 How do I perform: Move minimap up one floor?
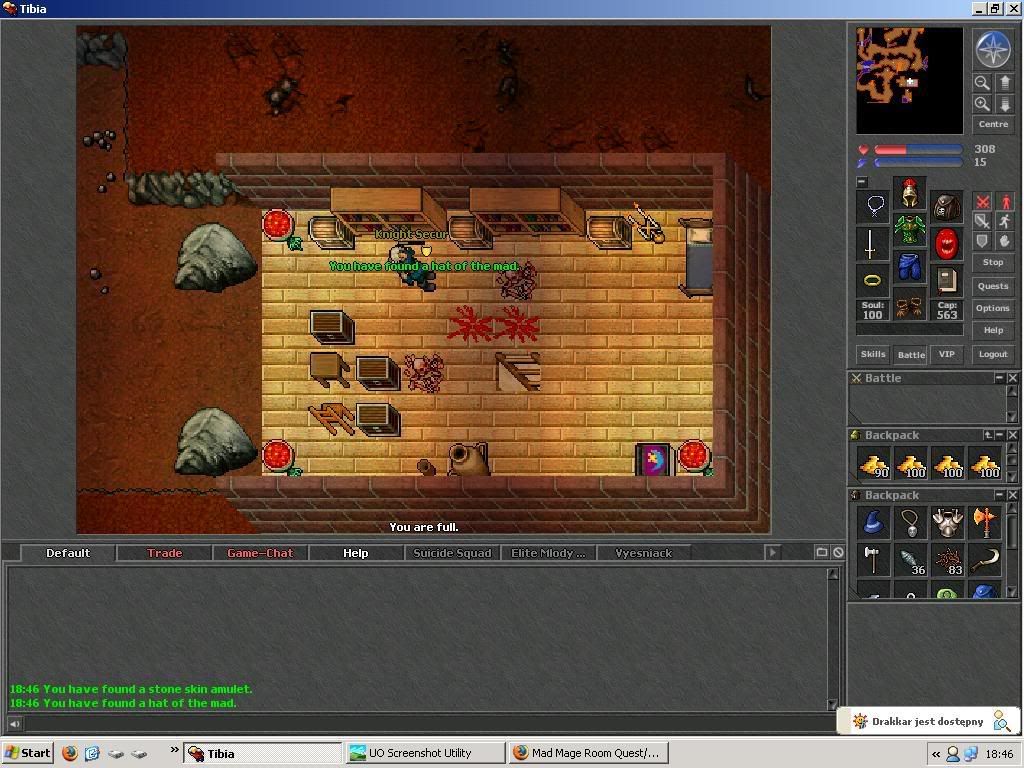[1004, 83]
